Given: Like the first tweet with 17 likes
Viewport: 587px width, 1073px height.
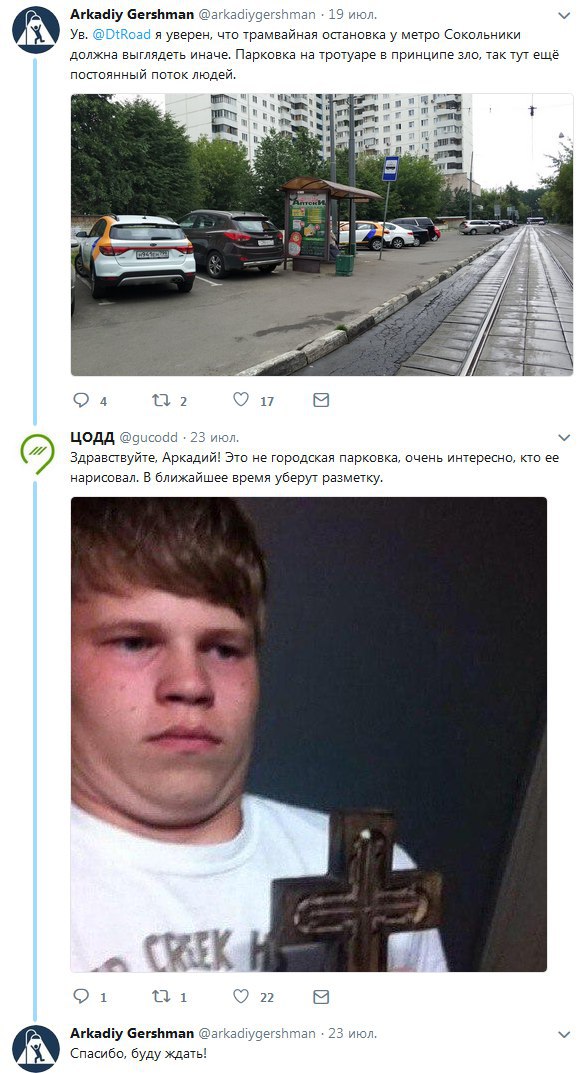Looking at the screenshot, I should 241,400.
